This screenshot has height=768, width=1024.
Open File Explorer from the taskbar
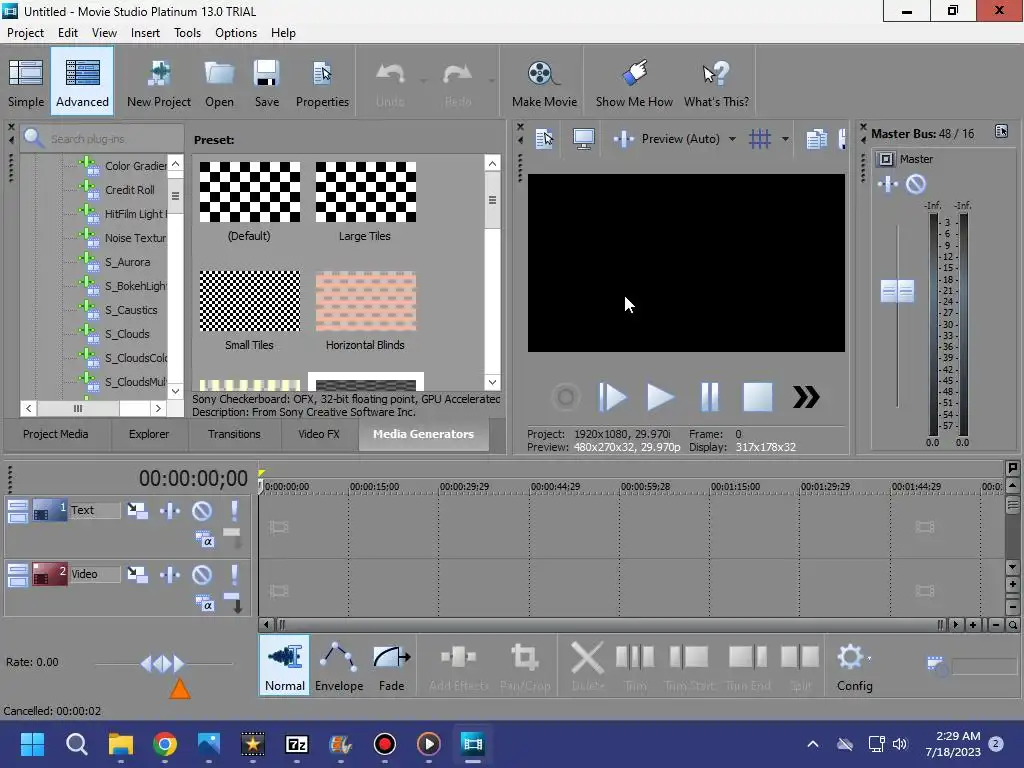(x=121, y=744)
